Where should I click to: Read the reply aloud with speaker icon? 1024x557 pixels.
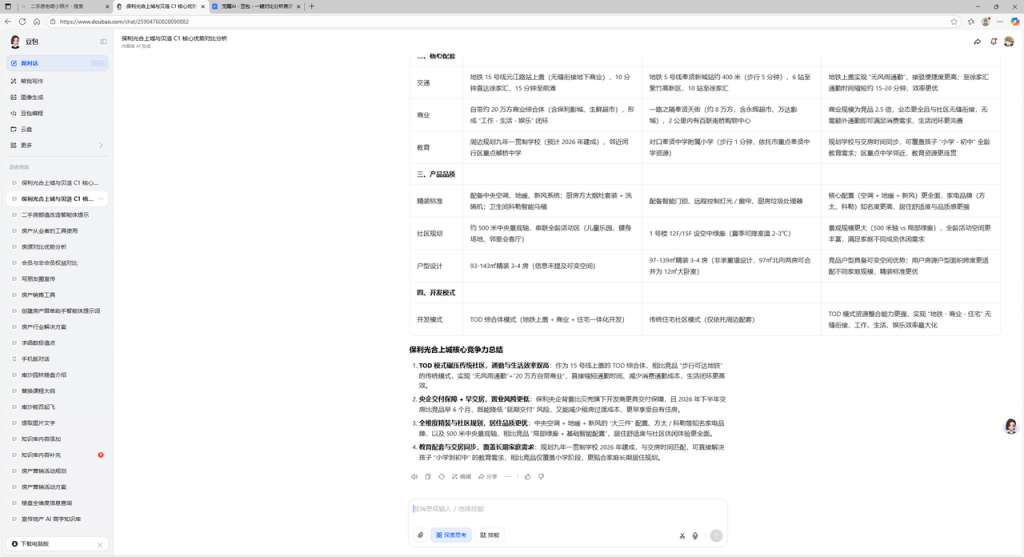[x=414, y=477]
